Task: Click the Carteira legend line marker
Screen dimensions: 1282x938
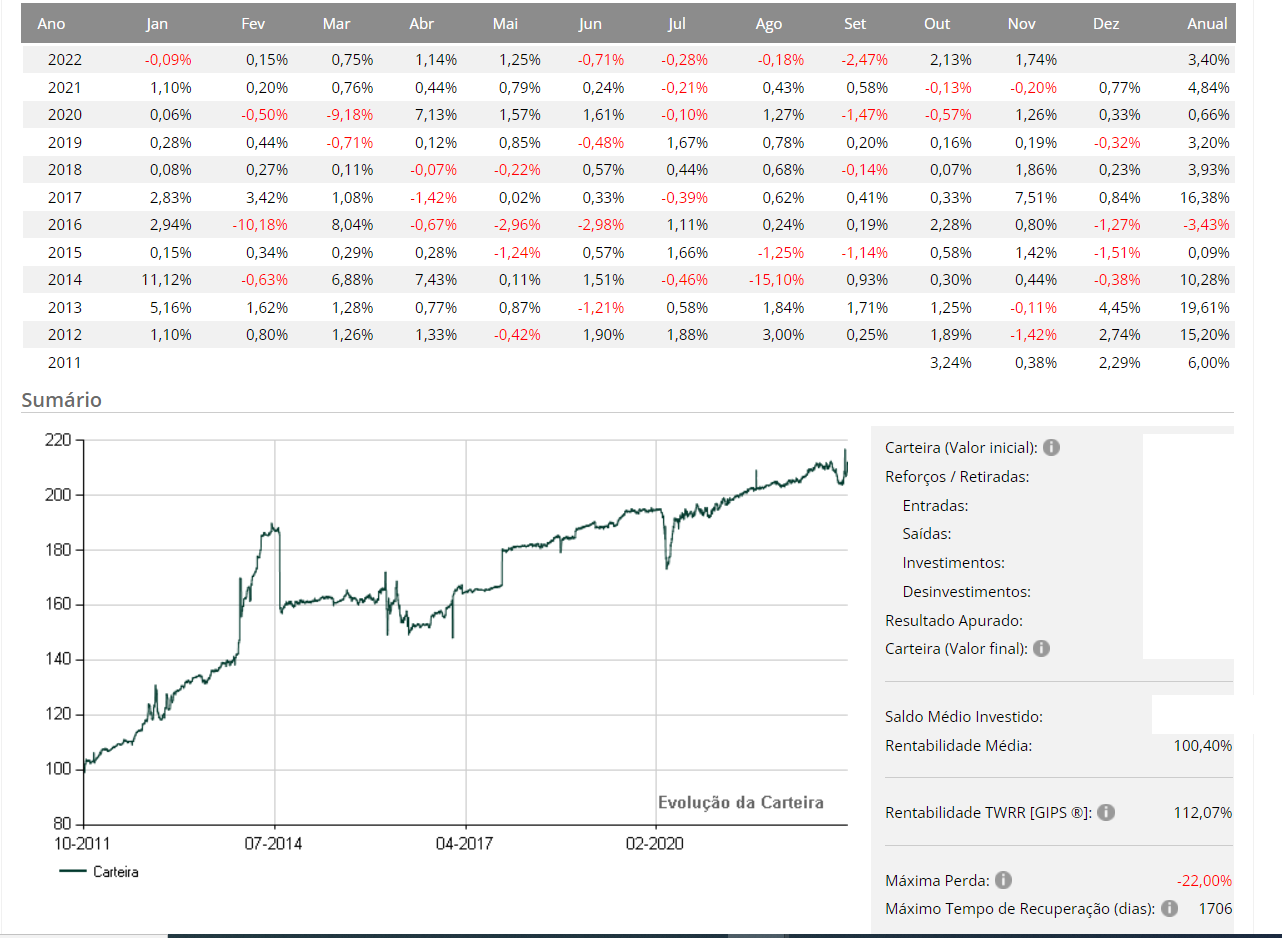Action: point(73,871)
